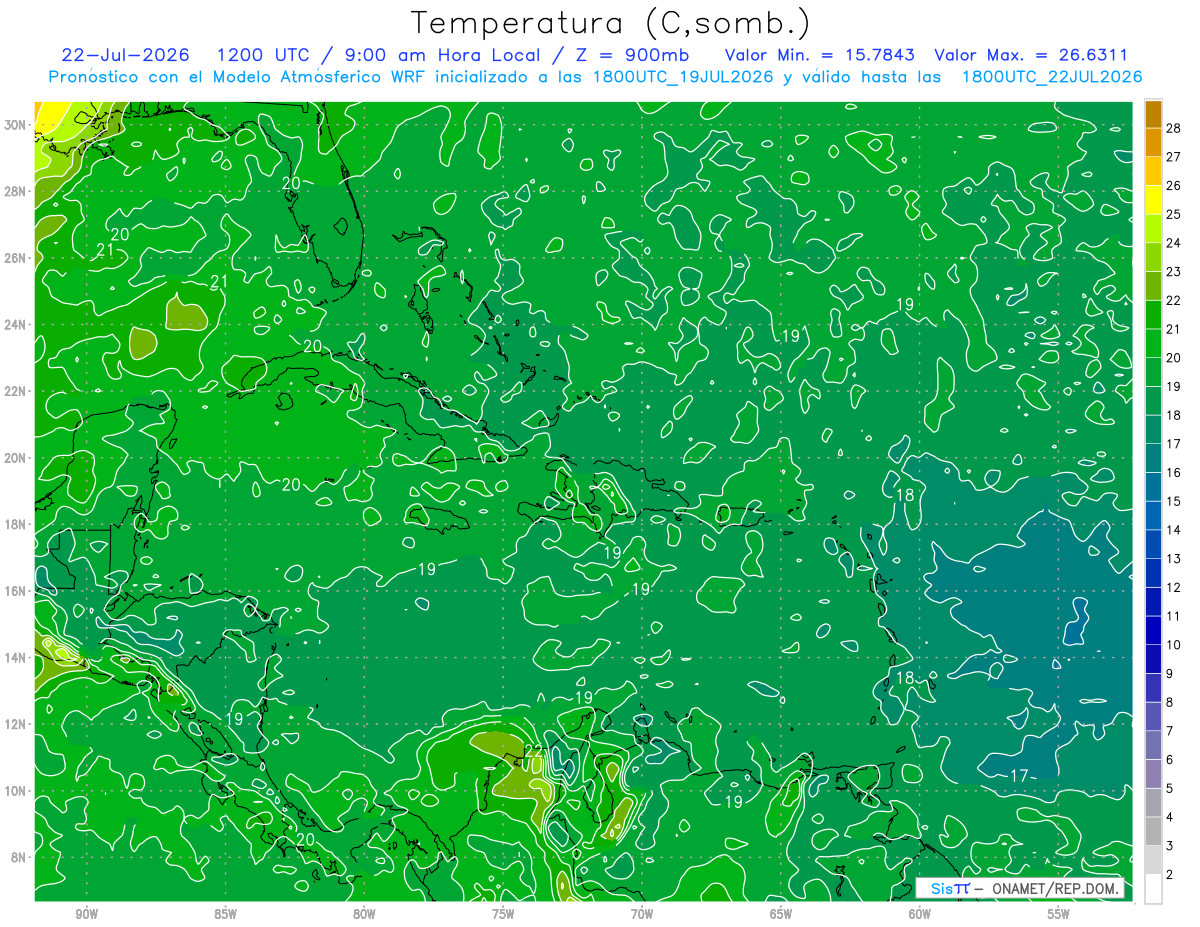
Task: Click the color scale label '22'
Action: (x=1173, y=300)
